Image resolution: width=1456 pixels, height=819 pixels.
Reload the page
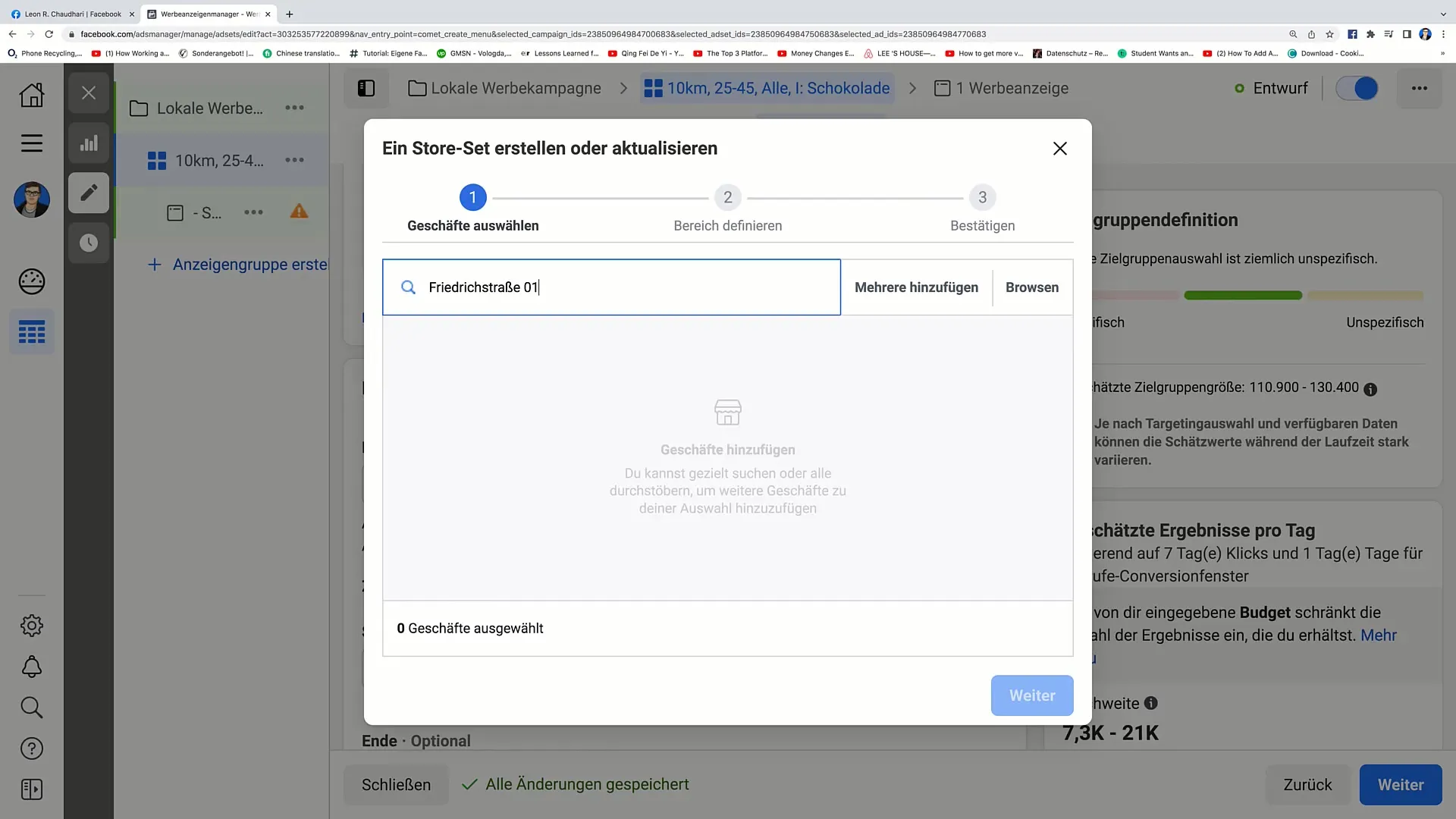(x=49, y=34)
